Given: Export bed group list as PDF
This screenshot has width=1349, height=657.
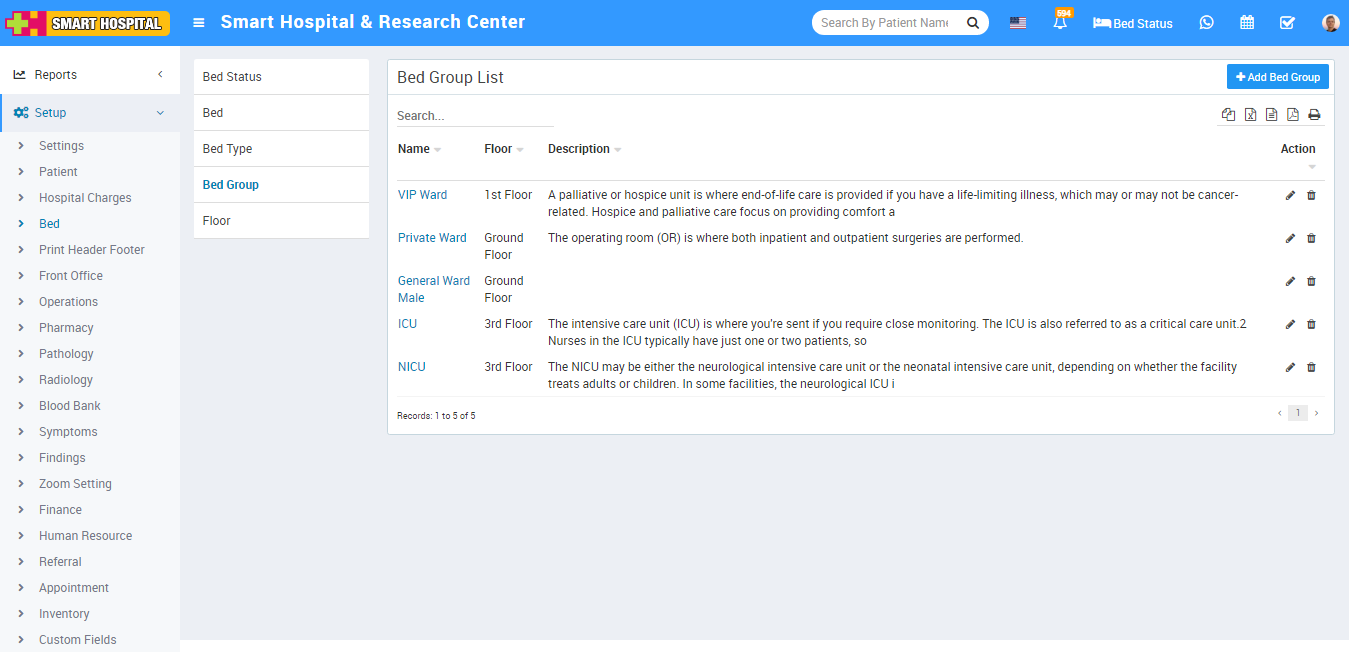Looking at the screenshot, I should pos(1292,115).
